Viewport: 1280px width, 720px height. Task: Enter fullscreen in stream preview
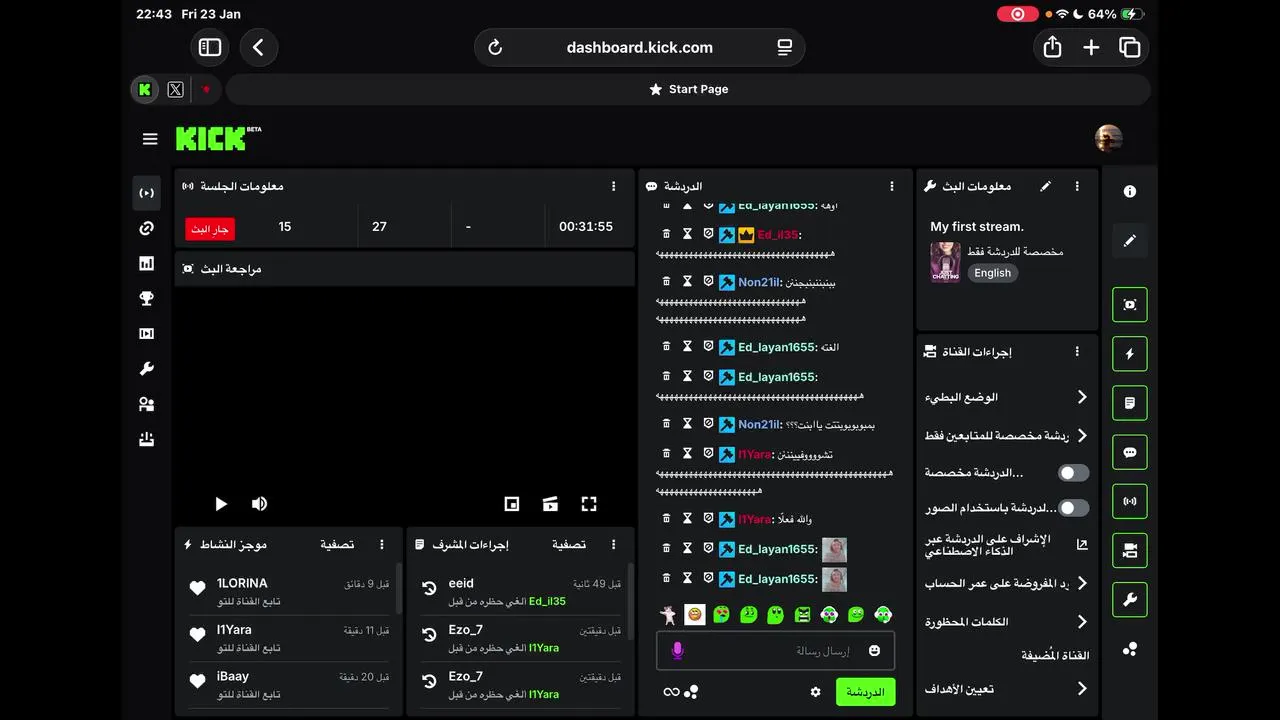click(x=589, y=504)
